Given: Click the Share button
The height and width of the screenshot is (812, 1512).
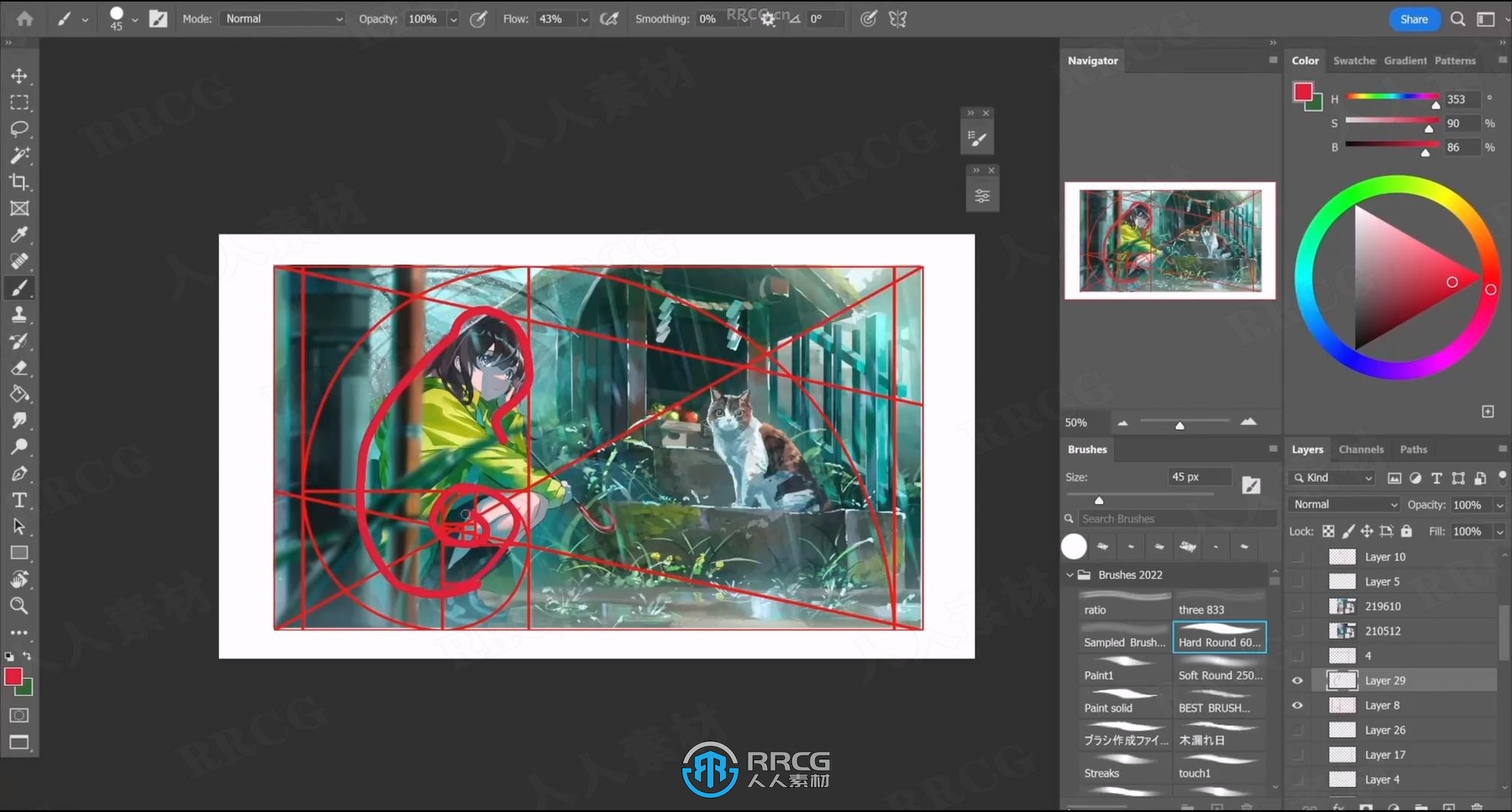Looking at the screenshot, I should (x=1414, y=20).
